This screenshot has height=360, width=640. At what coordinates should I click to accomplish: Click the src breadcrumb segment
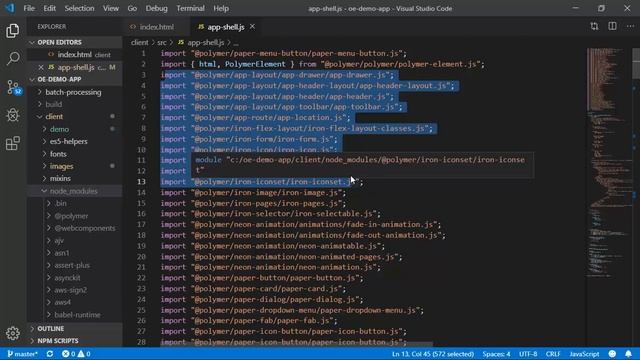162,42
